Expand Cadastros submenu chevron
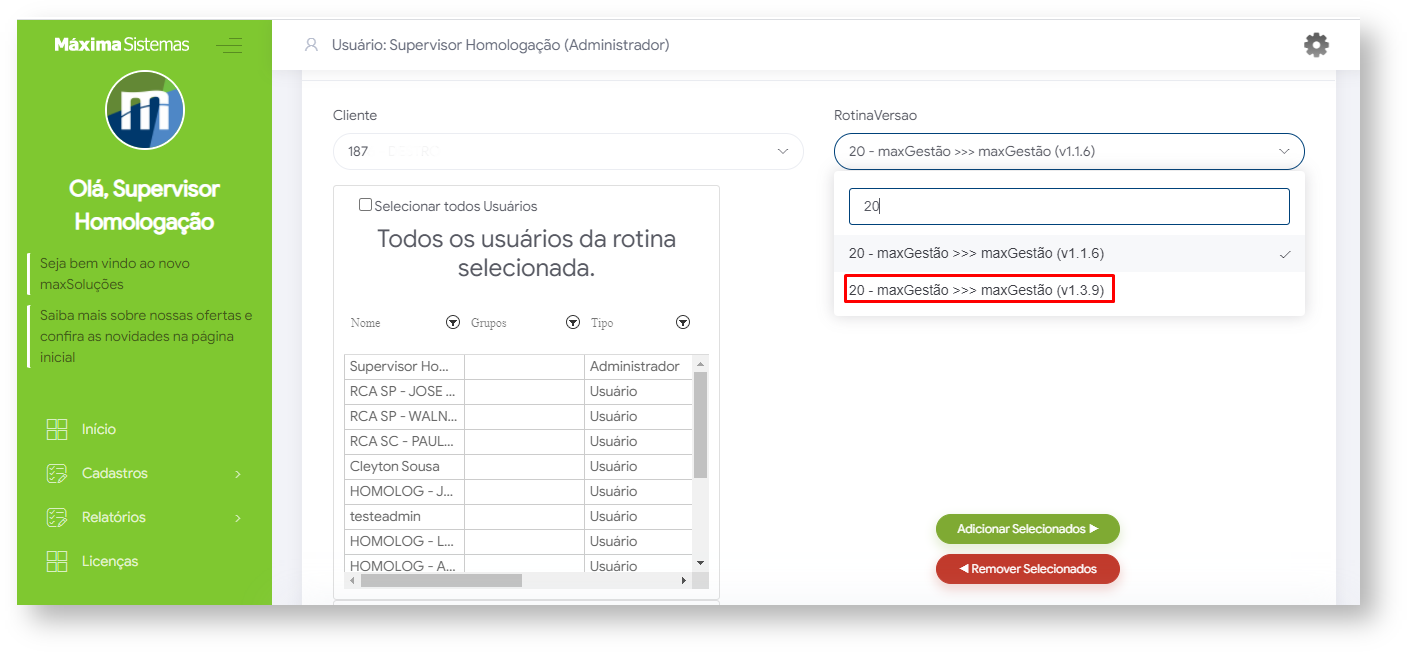 pos(238,474)
